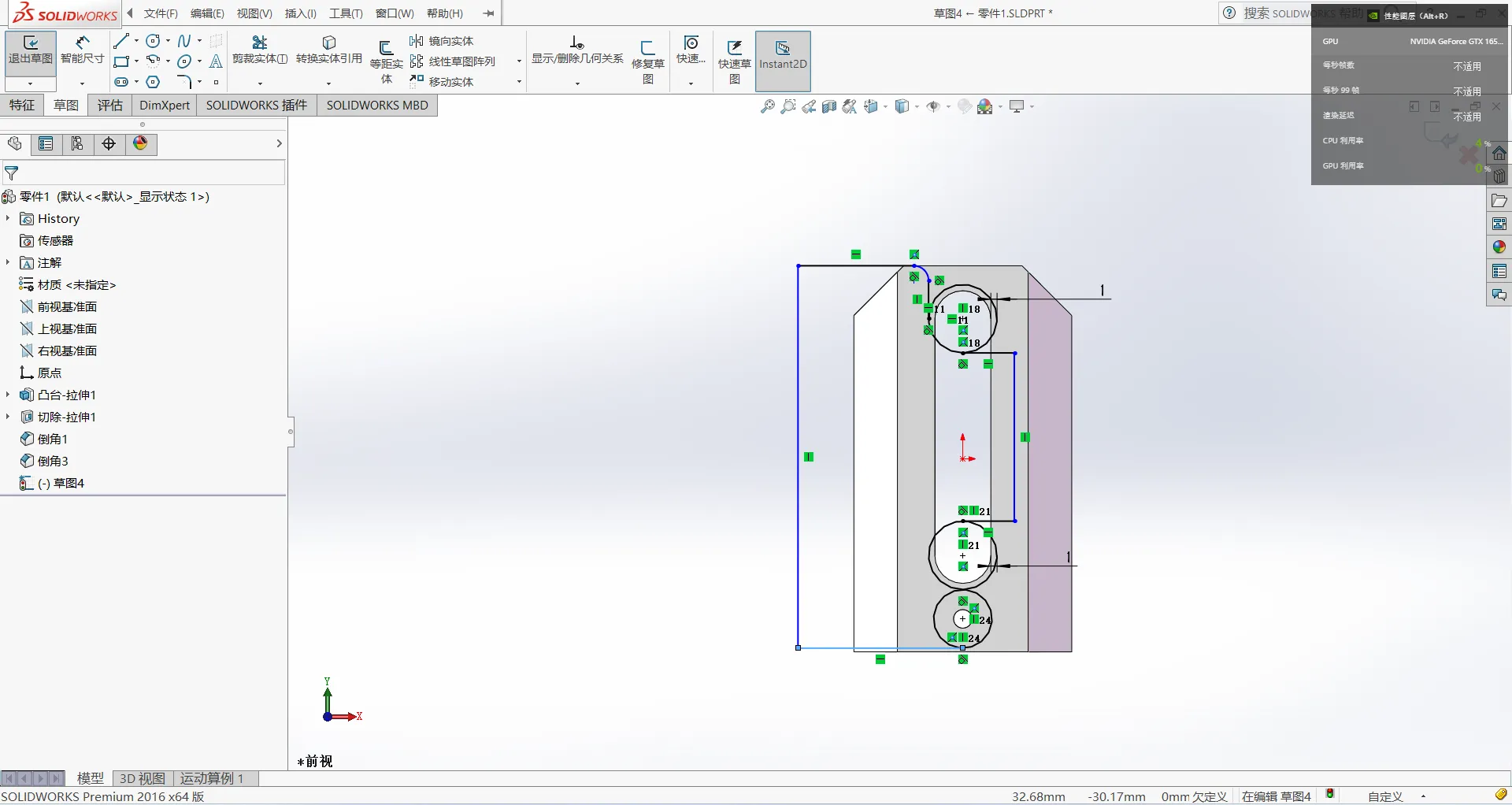Open the ConfigurationManager tab icon
The height and width of the screenshot is (805, 1512).
coord(77,143)
